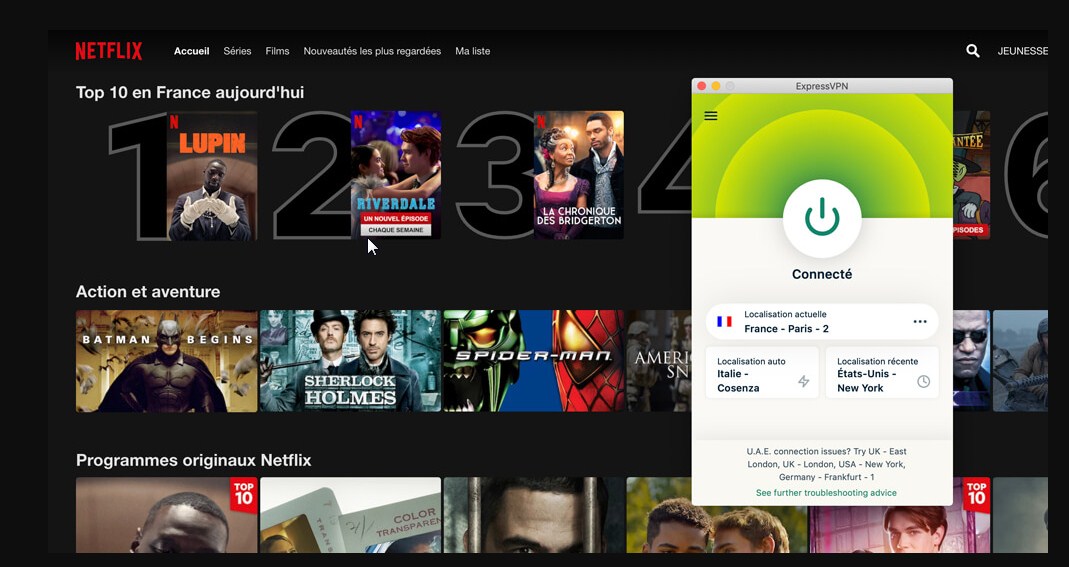1069x567 pixels.
Task: Open Netflix search magnifier icon
Action: 973,51
